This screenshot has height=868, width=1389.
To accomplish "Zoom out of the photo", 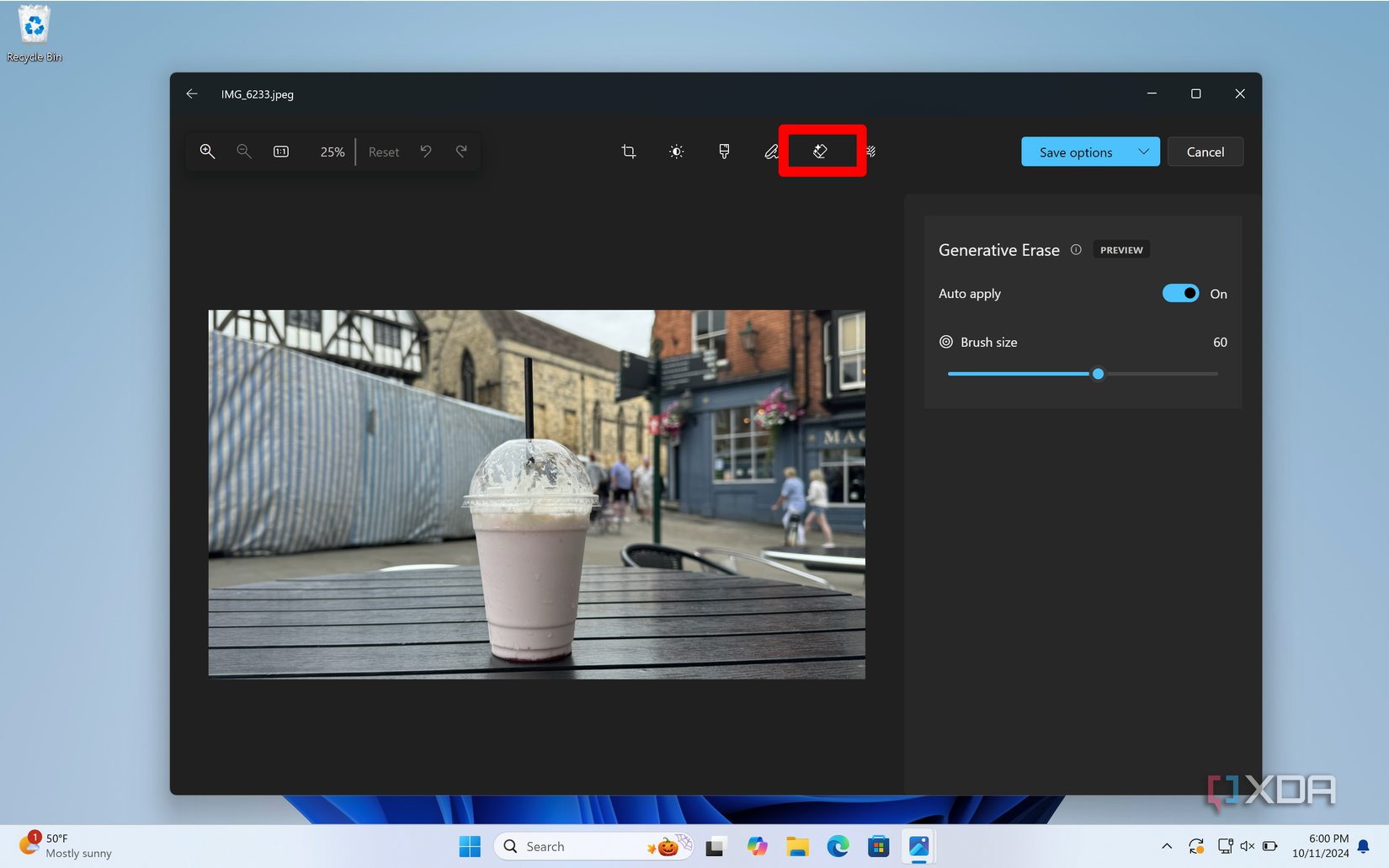I will point(244,152).
